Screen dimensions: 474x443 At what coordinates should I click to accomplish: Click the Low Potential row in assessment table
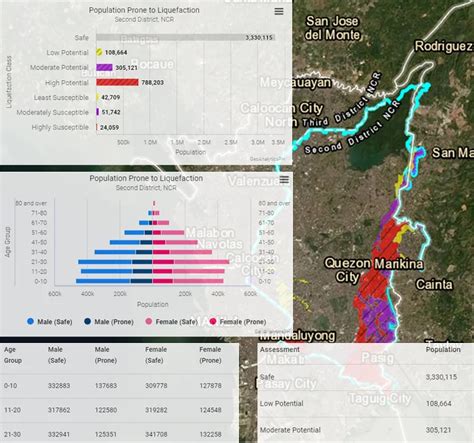click(366, 404)
